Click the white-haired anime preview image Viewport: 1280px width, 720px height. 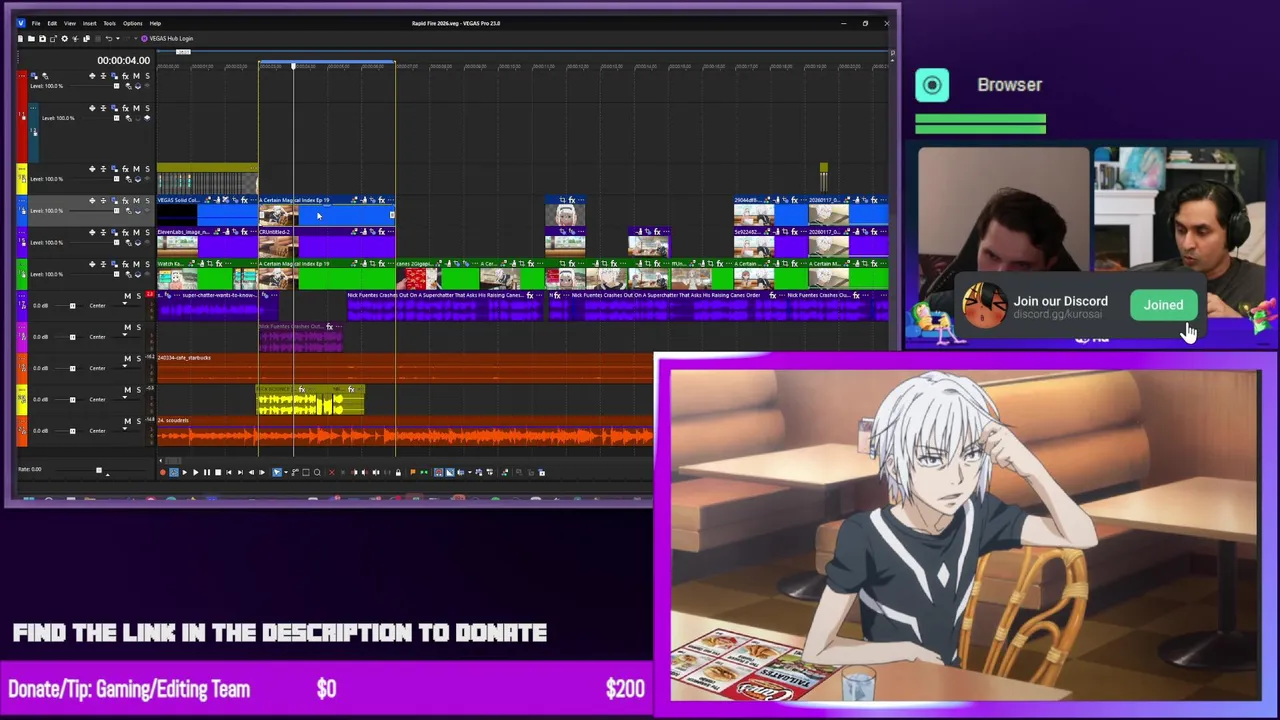pyautogui.click(x=965, y=535)
